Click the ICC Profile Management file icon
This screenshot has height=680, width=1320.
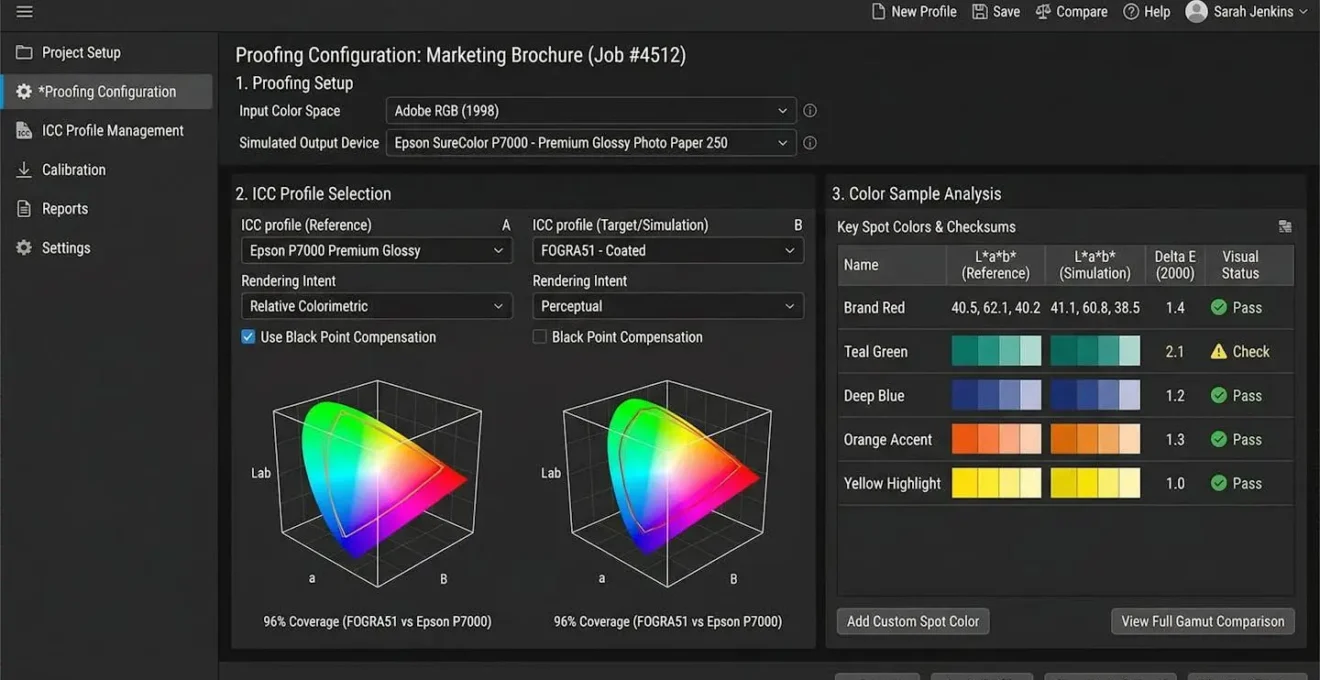tap(24, 130)
